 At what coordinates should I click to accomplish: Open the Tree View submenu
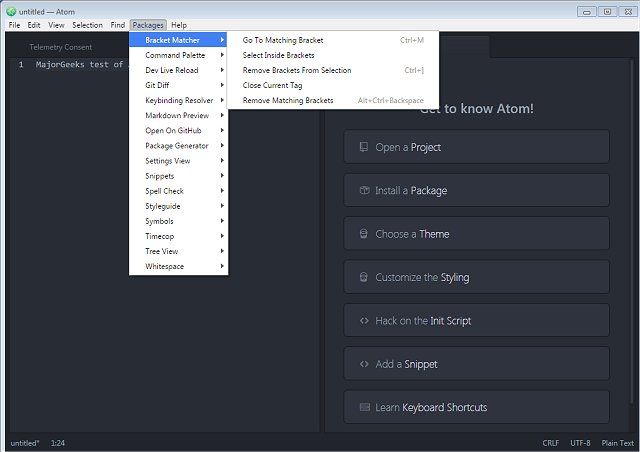pos(178,251)
